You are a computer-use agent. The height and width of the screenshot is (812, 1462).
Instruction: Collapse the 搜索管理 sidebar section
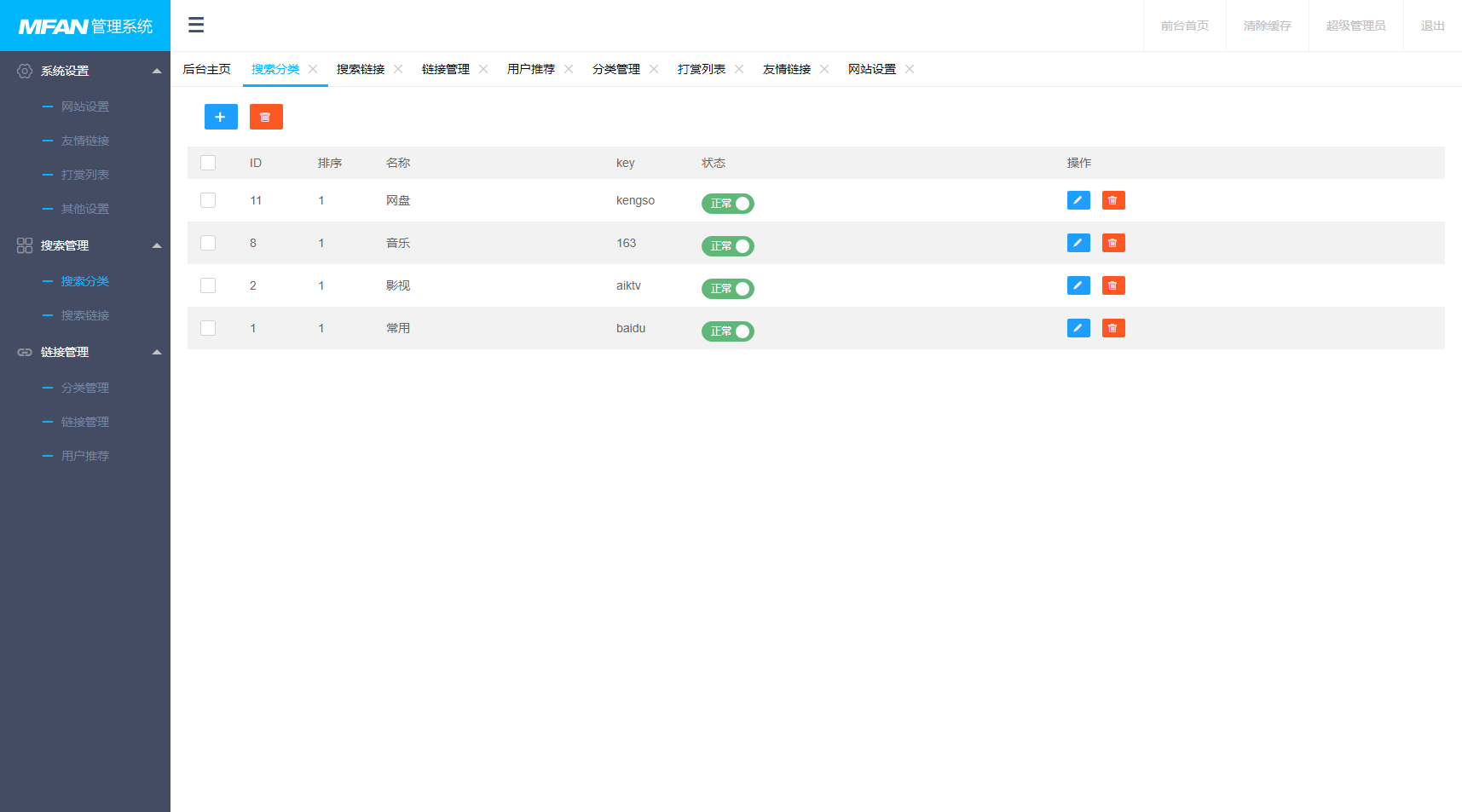coord(156,245)
